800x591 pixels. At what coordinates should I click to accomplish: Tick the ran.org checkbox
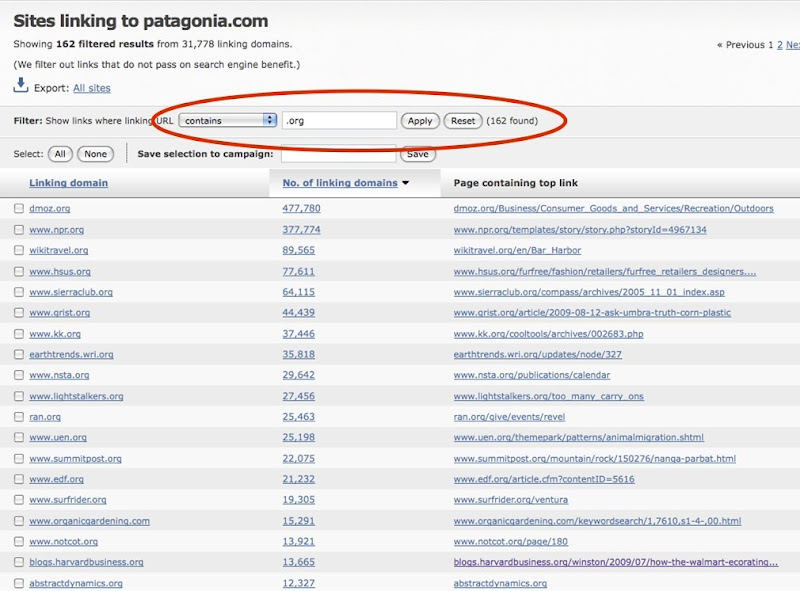coord(19,416)
